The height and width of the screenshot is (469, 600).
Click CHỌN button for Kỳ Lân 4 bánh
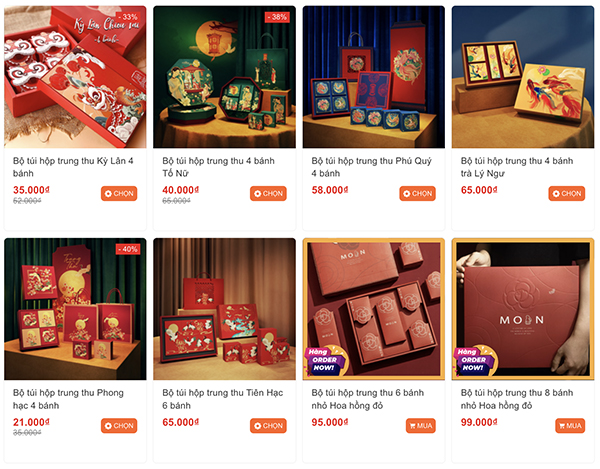coord(119,194)
